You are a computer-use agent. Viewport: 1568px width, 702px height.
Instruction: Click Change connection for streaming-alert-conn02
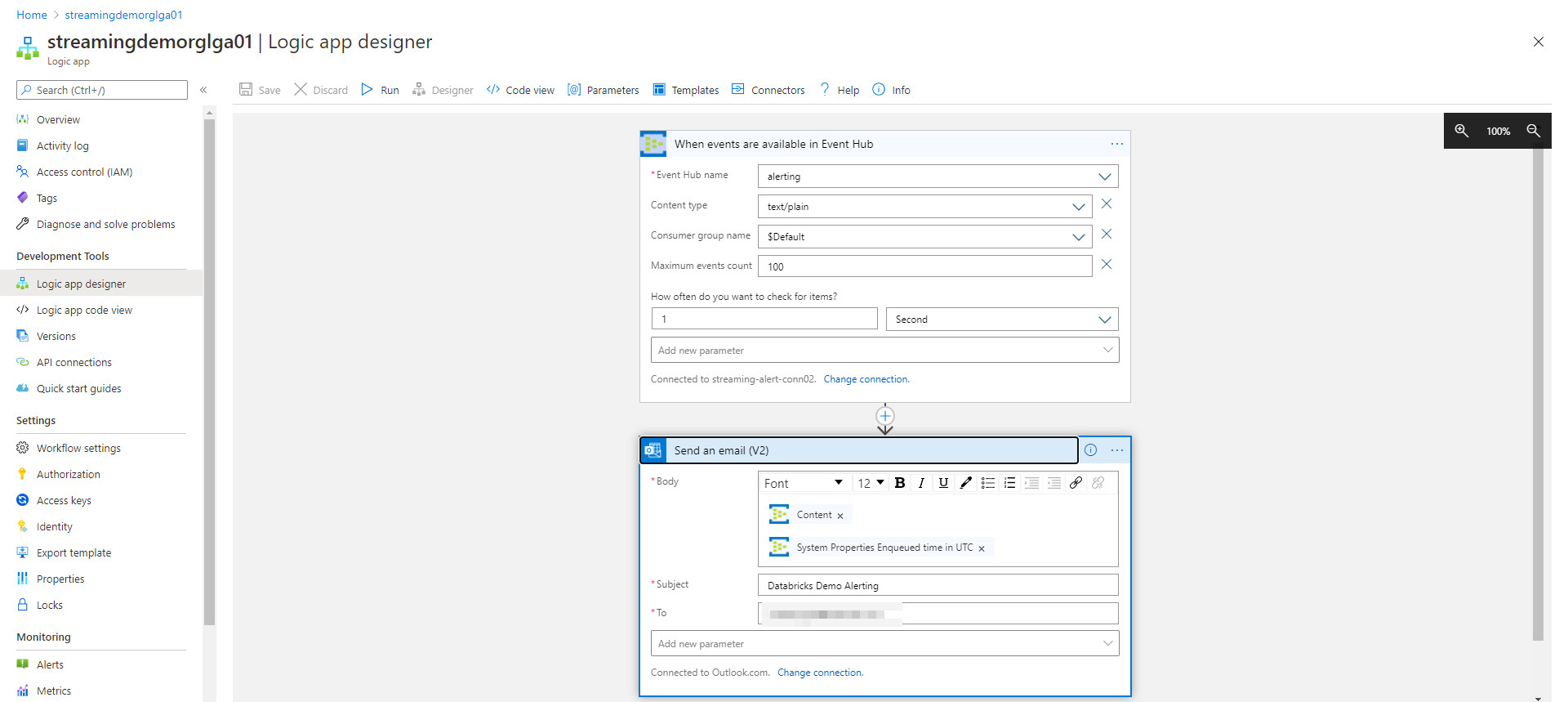866,379
